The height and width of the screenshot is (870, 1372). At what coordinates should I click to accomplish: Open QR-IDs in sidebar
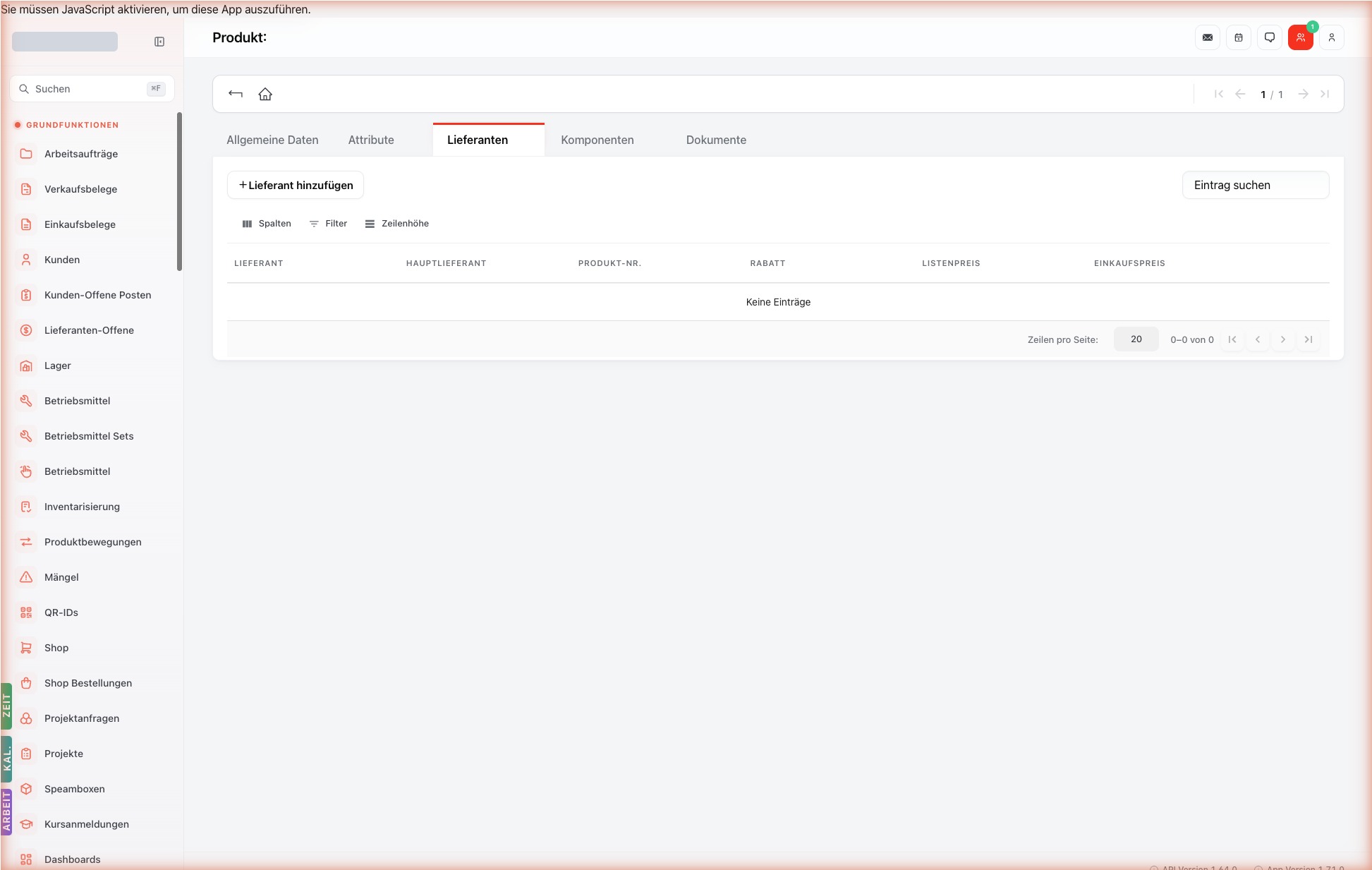pos(92,612)
